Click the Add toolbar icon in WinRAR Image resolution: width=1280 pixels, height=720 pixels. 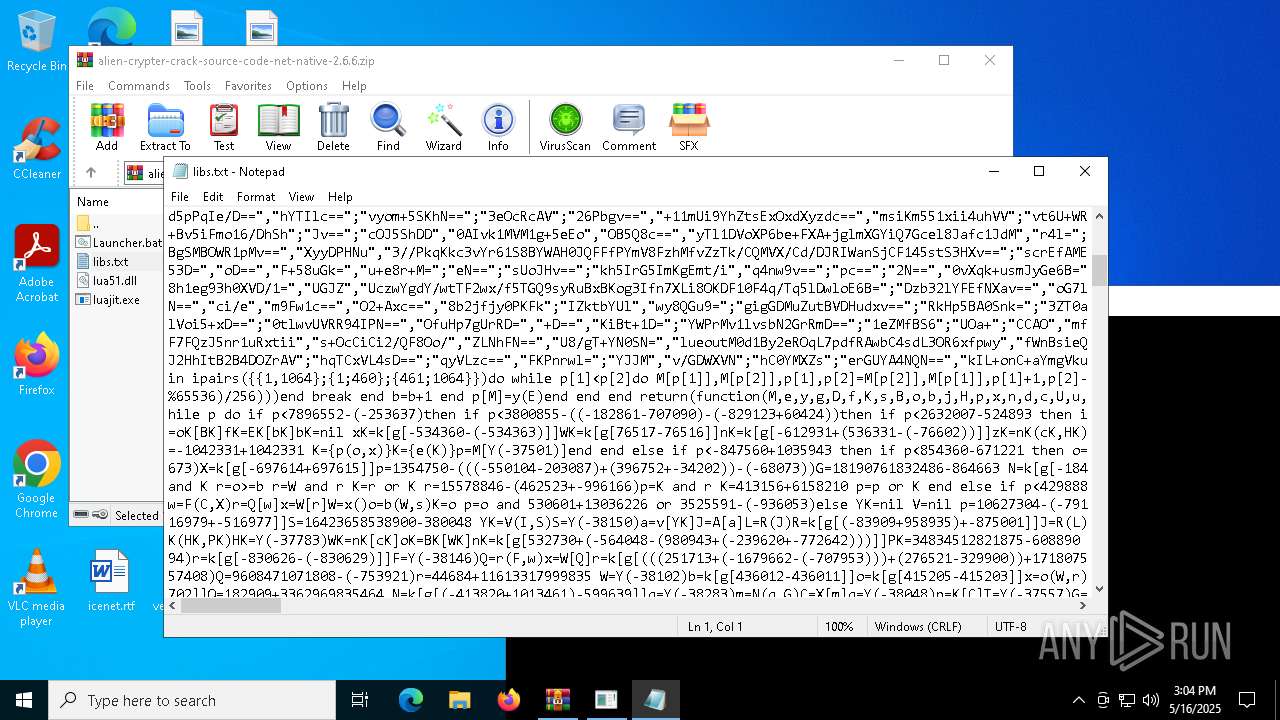click(x=107, y=127)
